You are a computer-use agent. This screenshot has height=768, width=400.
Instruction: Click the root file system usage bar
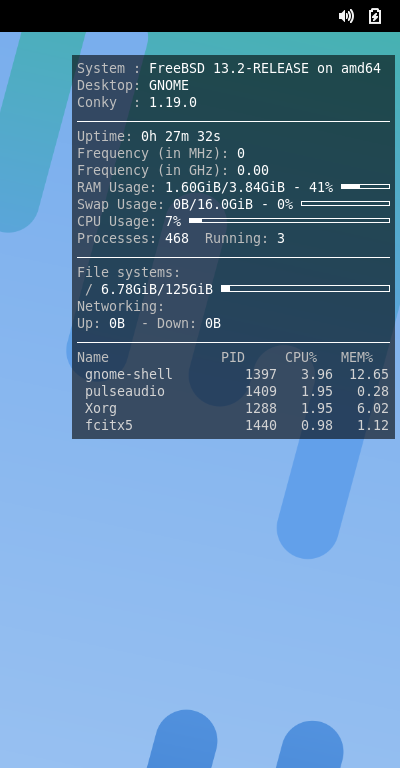306,288
